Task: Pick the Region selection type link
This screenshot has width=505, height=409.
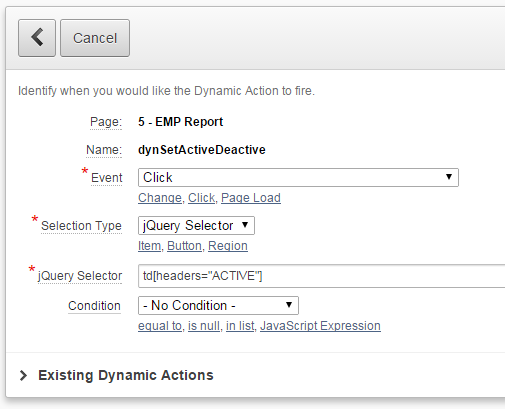Action: [x=228, y=246]
